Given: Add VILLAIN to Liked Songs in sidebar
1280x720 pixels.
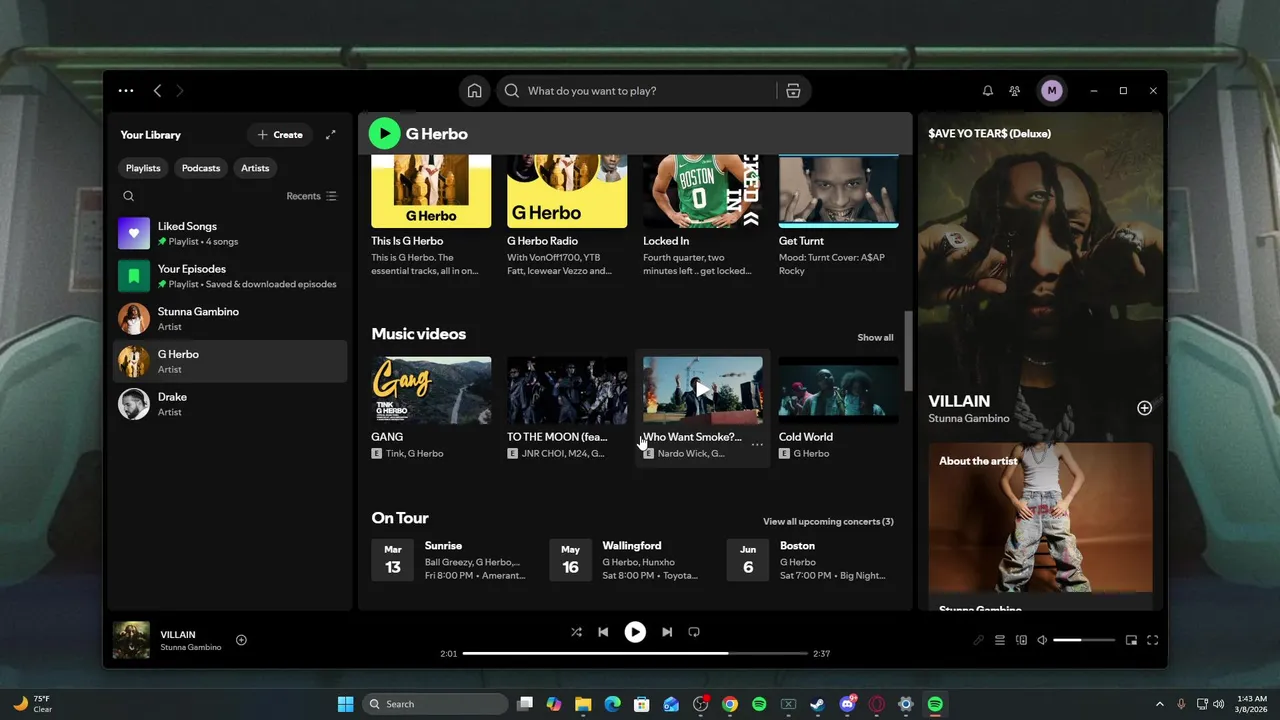Looking at the screenshot, I should tap(1144, 408).
